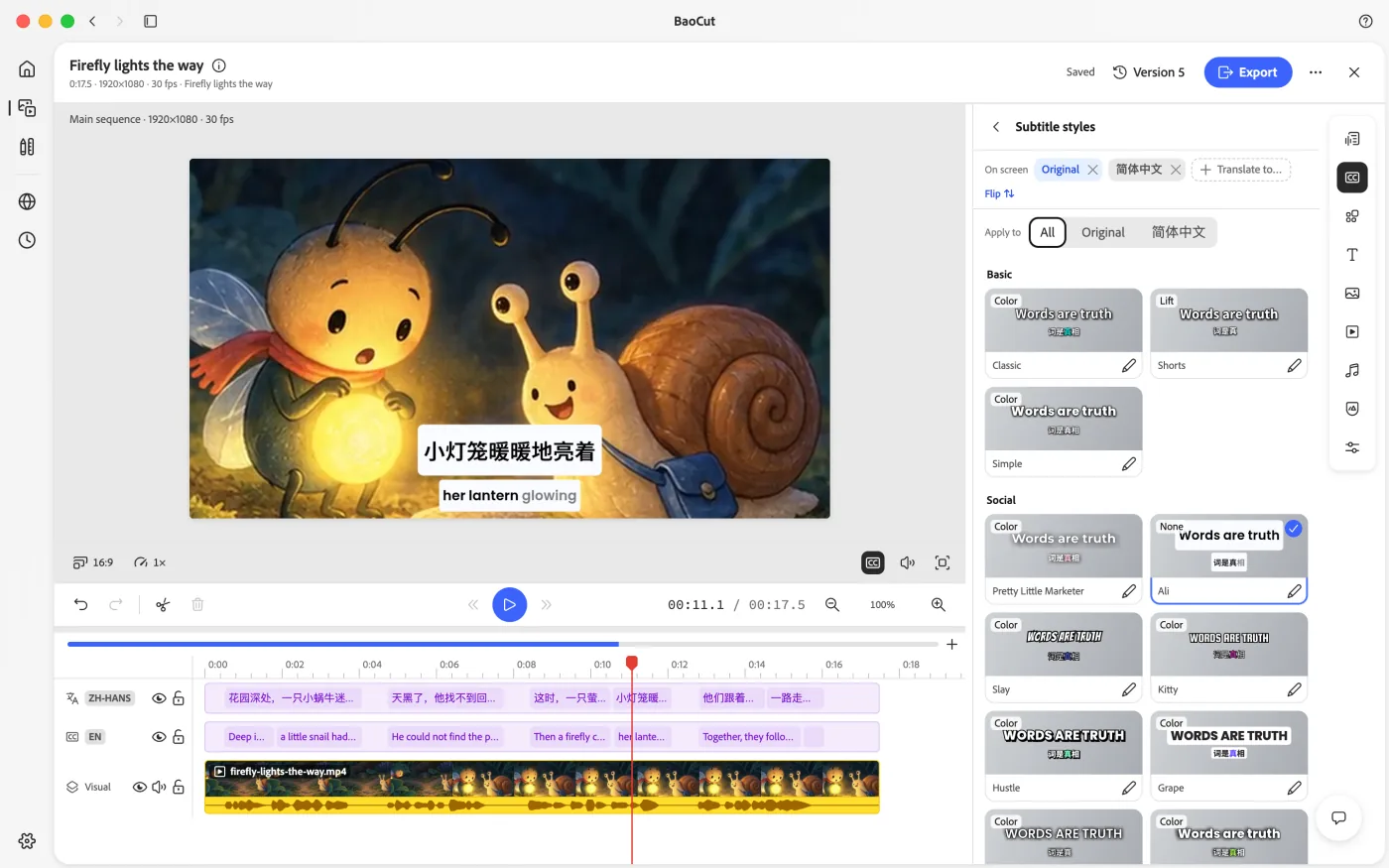The width and height of the screenshot is (1389, 868).
Task: Play the video preview
Action: click(510, 604)
